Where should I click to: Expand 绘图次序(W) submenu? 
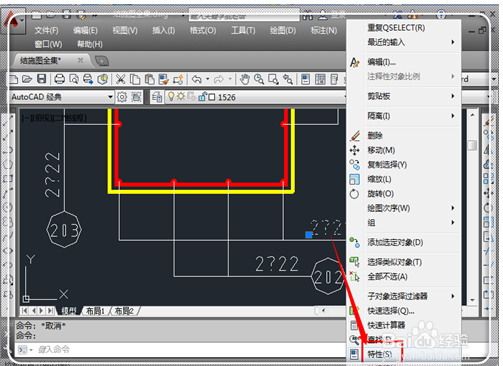point(412,208)
